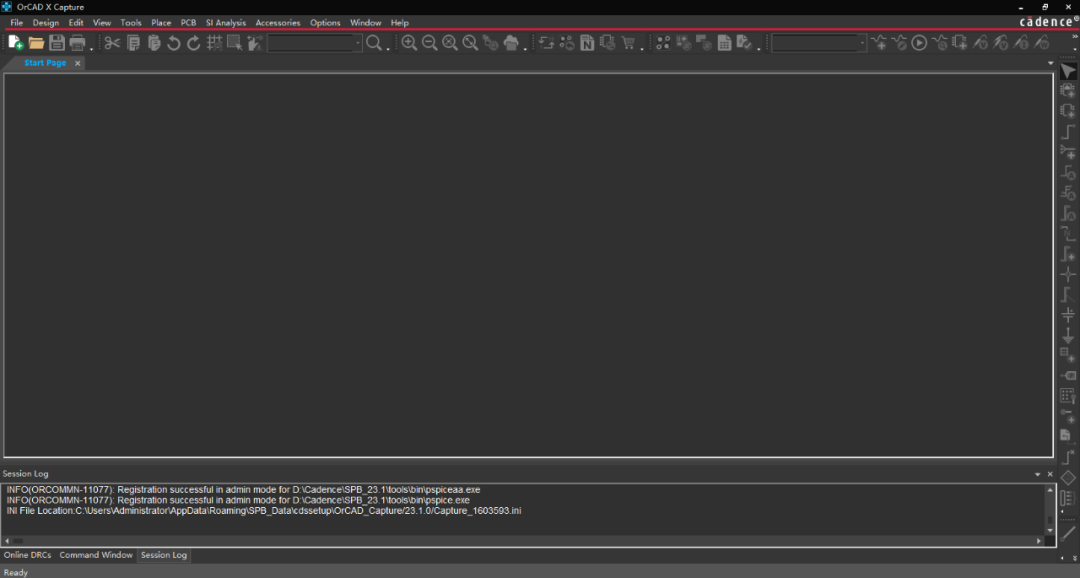
Task: Expand the Session Log panel options arrow
Action: [x=1037, y=474]
